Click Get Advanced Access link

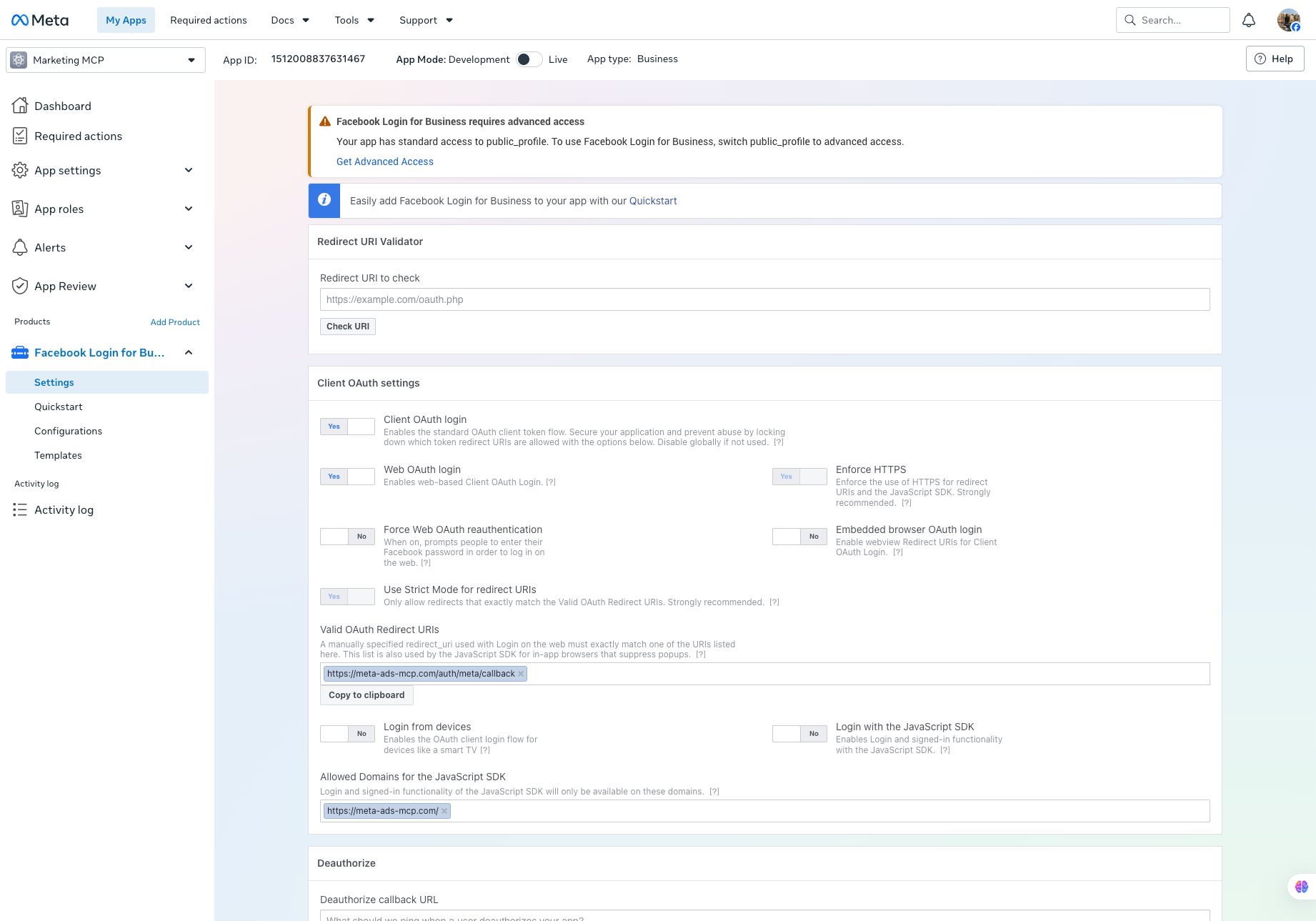point(385,161)
